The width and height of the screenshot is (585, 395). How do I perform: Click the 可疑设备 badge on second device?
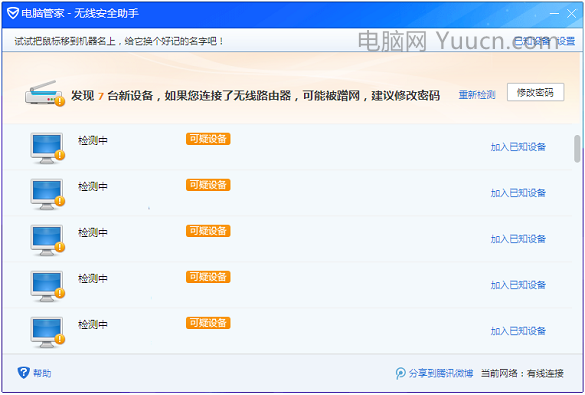(208, 185)
